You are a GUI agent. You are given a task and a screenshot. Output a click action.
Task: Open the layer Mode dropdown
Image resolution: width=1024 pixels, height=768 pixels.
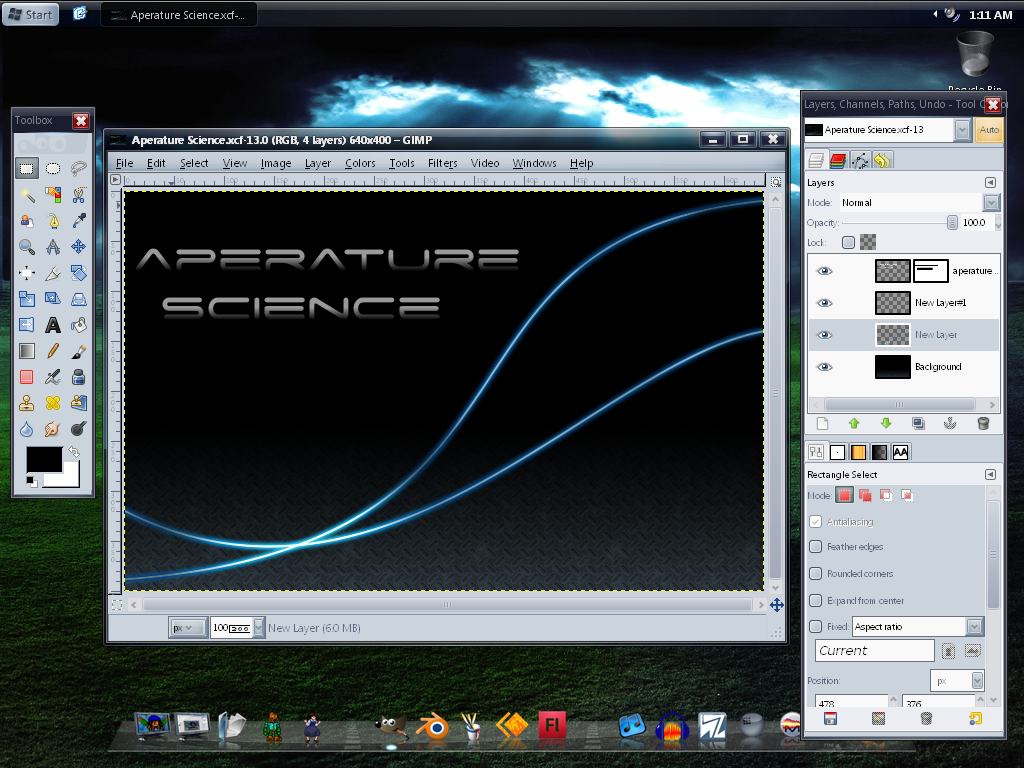(x=990, y=203)
